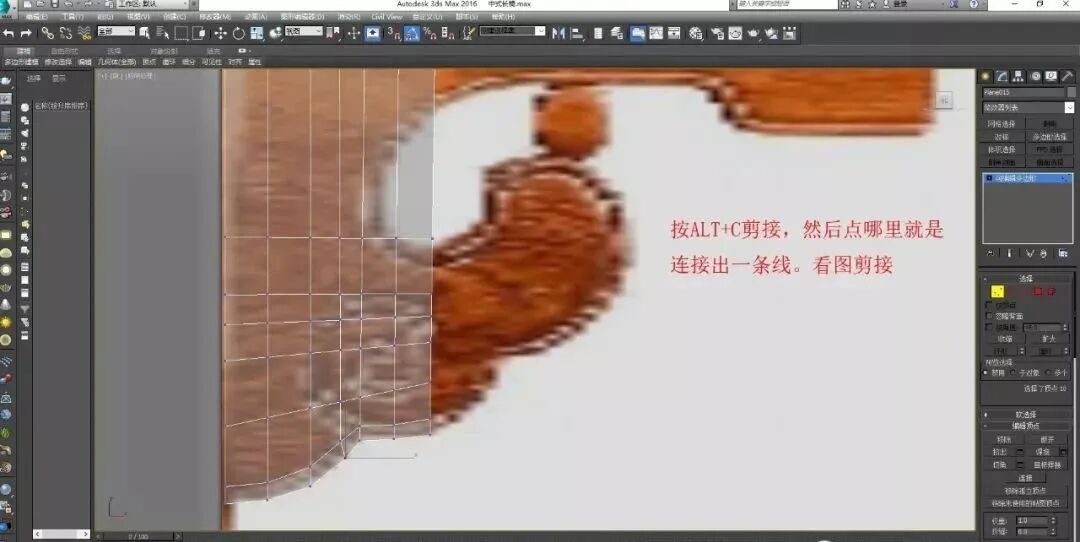
Task: Click the Unlink Selection broken-chain icon
Action: tap(65, 32)
